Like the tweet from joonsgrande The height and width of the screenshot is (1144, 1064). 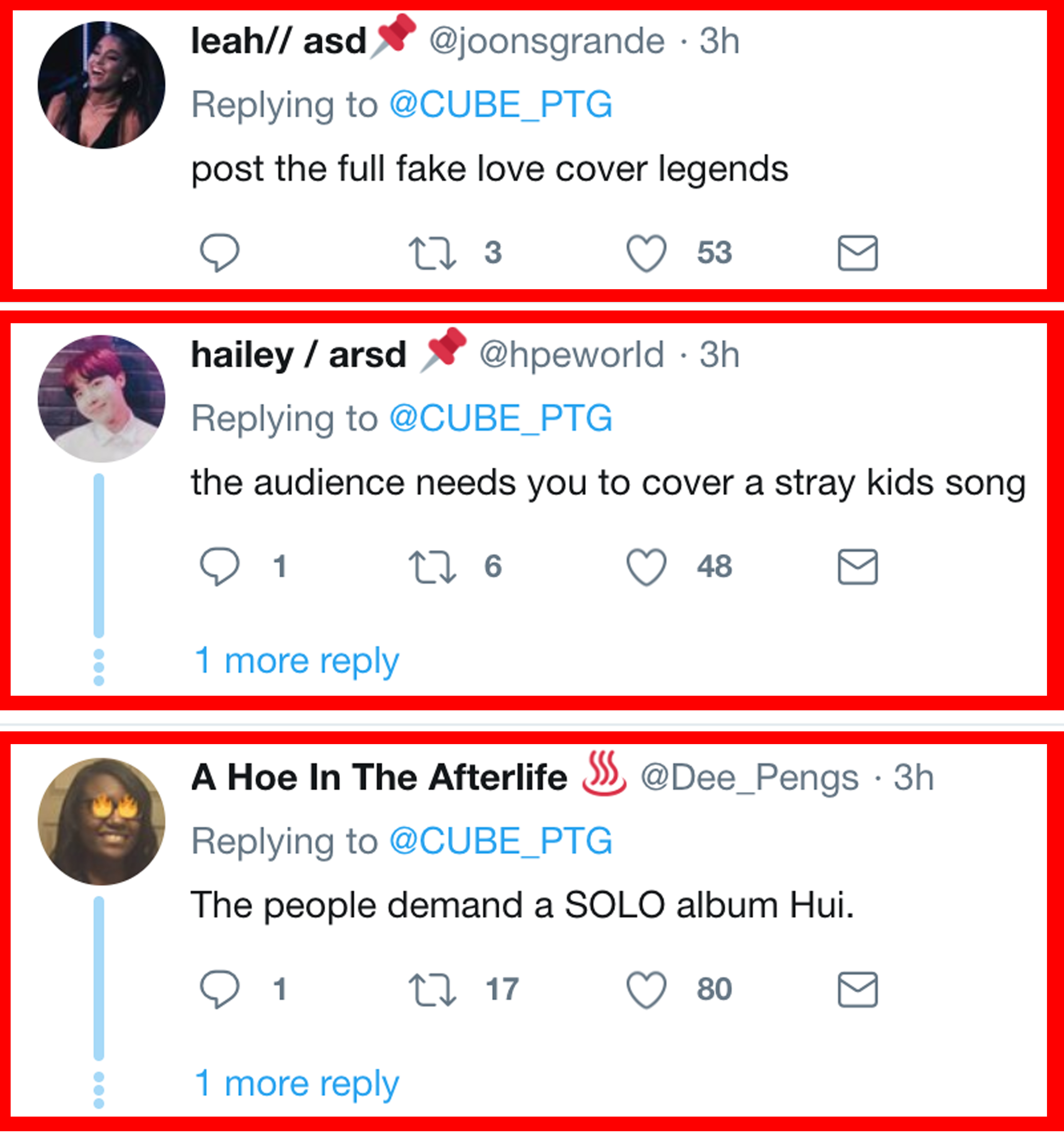pos(646,253)
